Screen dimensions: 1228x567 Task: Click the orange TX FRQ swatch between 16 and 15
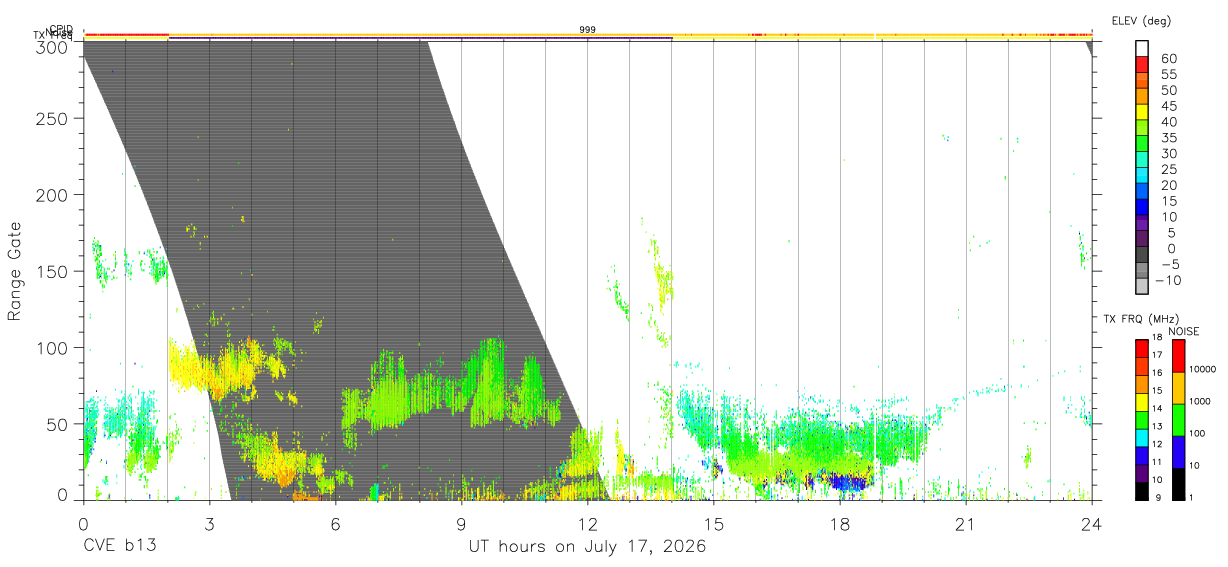[x=1142, y=384]
